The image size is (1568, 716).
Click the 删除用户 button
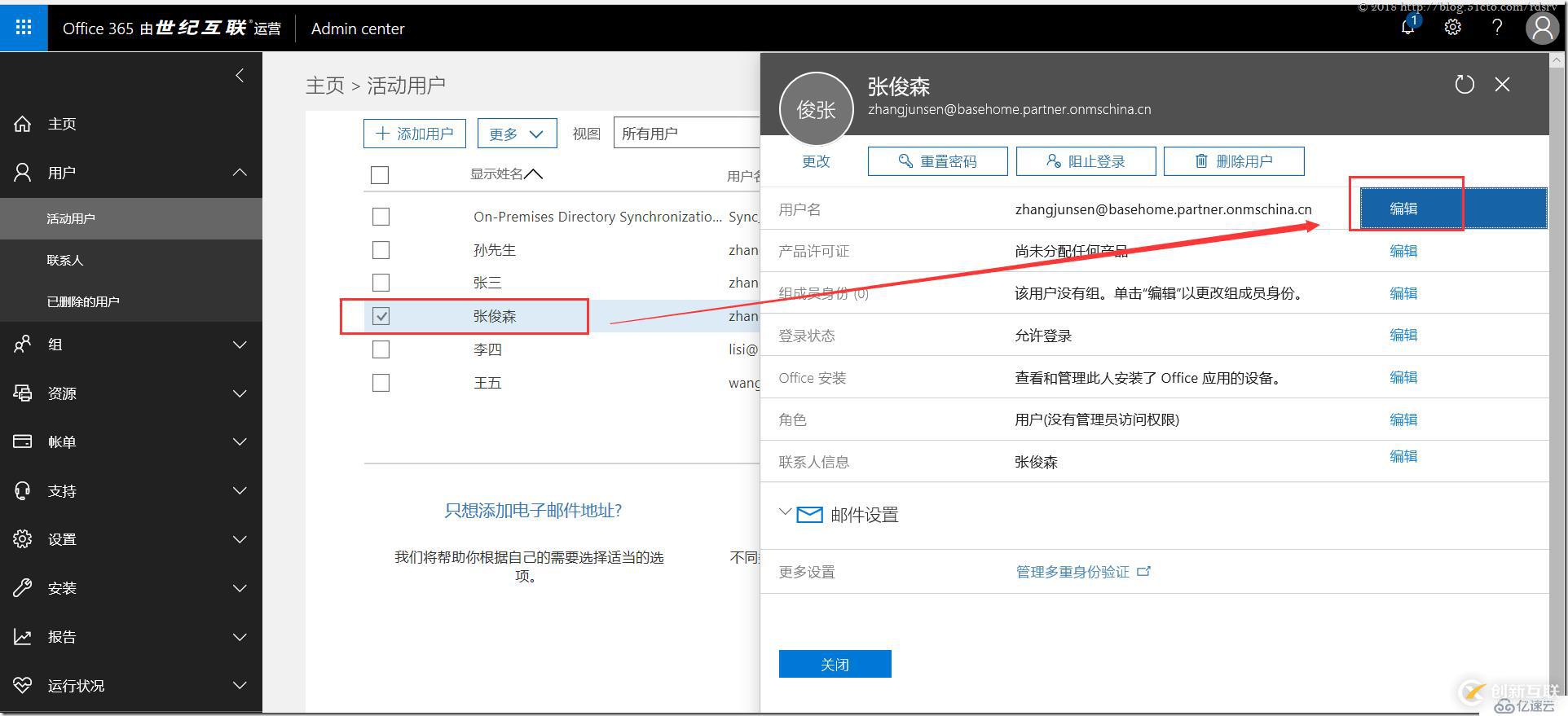pos(1234,161)
